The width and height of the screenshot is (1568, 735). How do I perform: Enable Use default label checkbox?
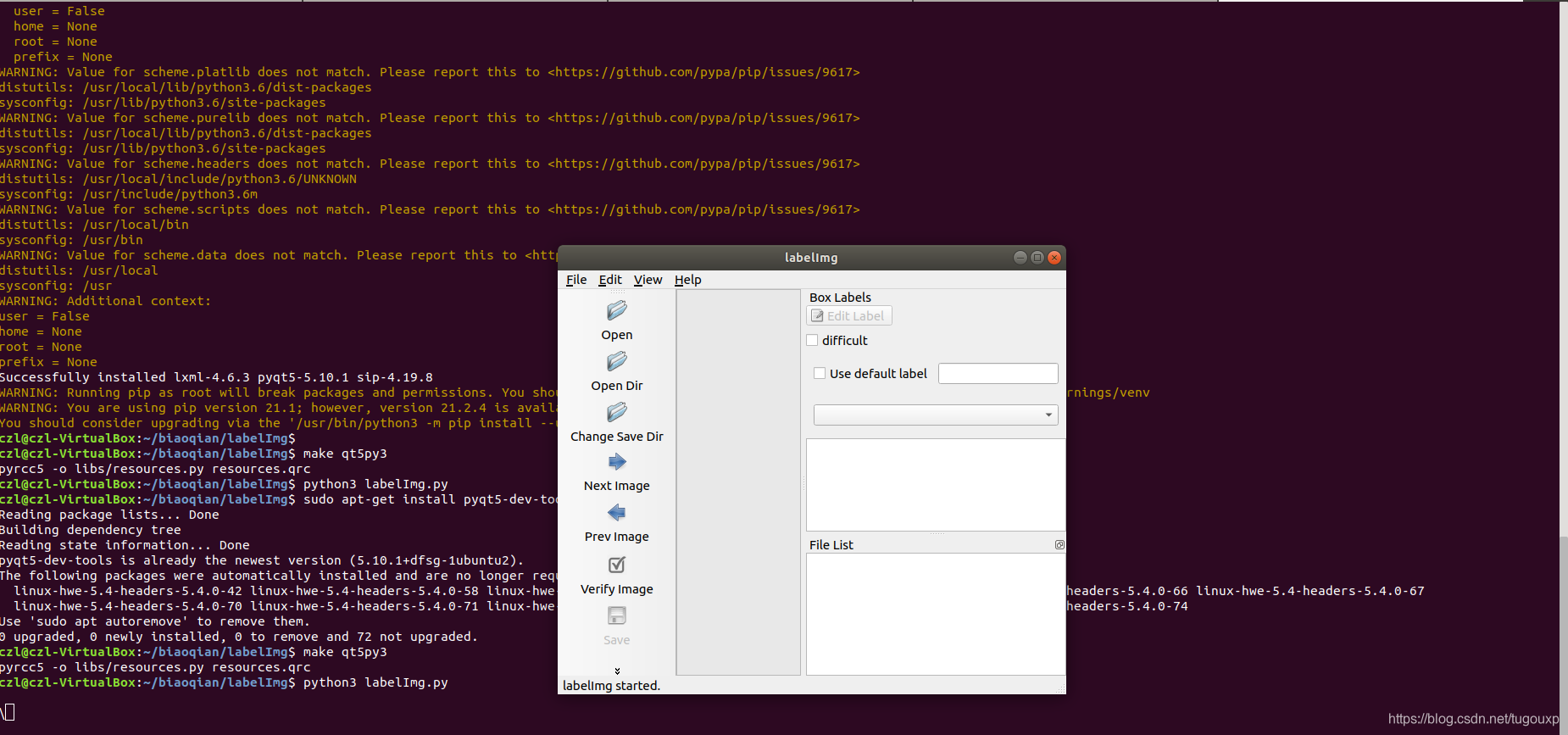point(820,373)
